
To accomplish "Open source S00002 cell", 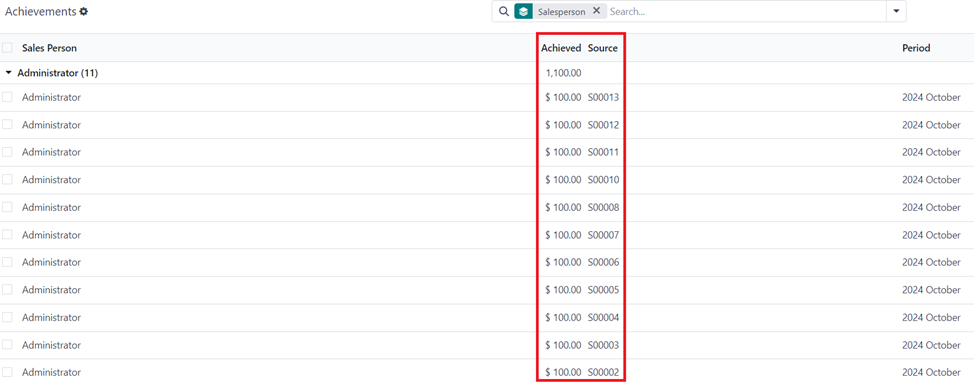I will pyautogui.click(x=604, y=372).
